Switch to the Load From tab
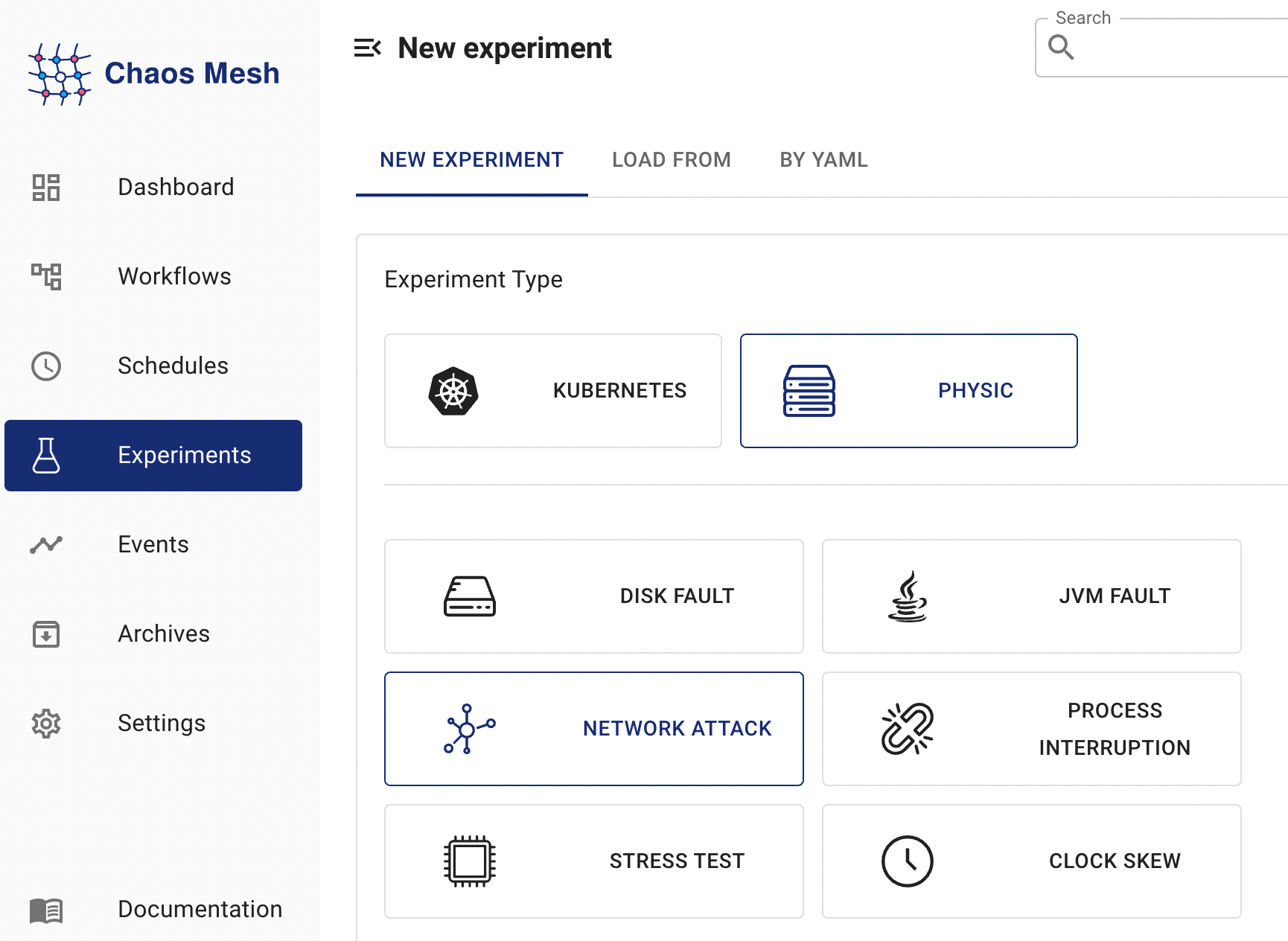Viewport: 1288px width, 941px height. click(x=671, y=160)
